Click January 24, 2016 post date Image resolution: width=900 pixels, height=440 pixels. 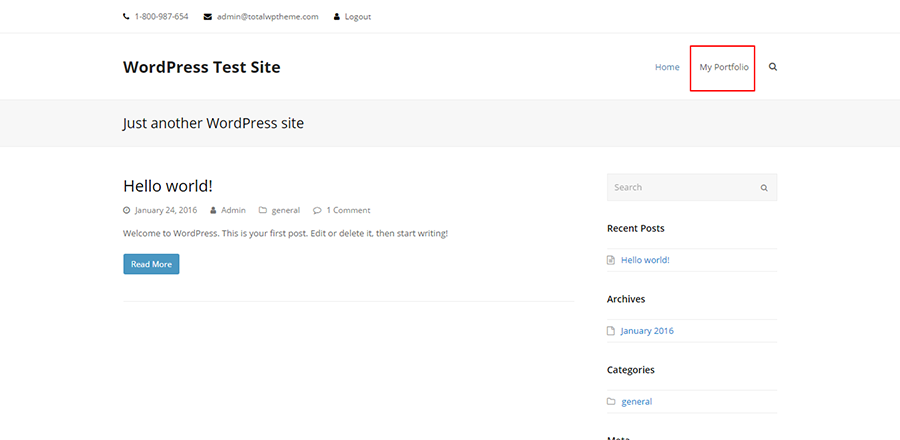point(166,211)
